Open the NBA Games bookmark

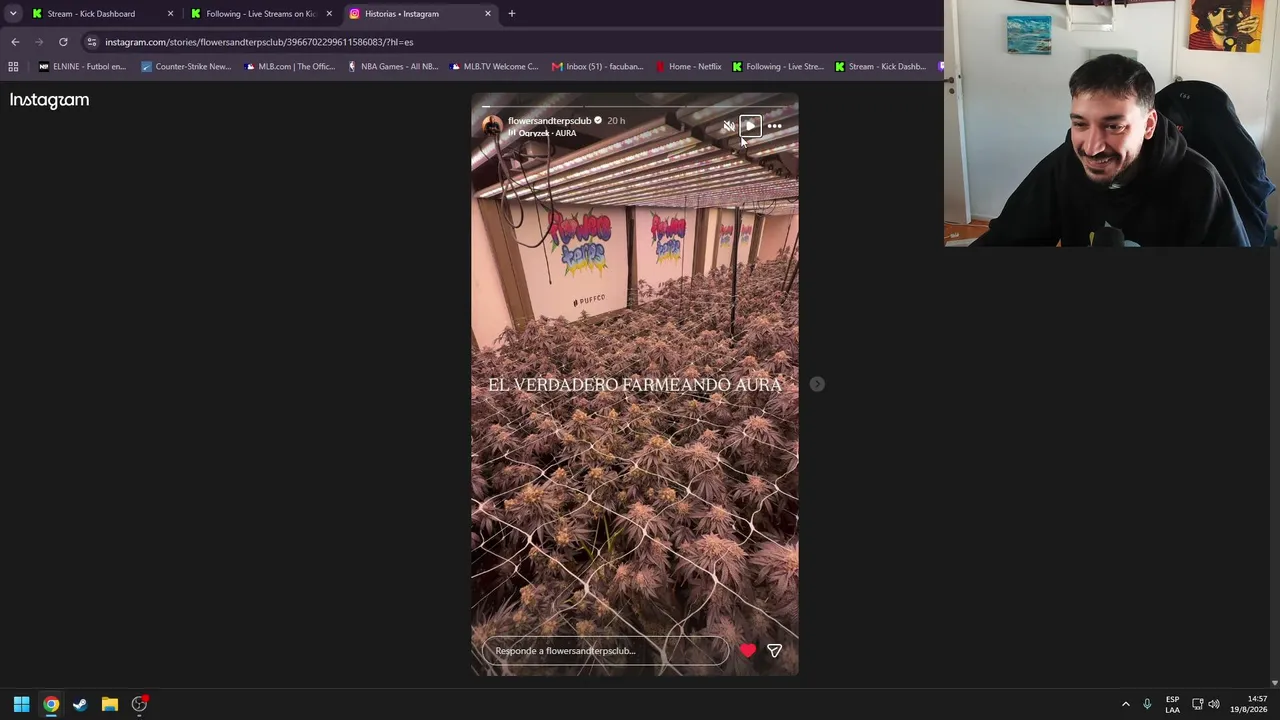[393, 67]
